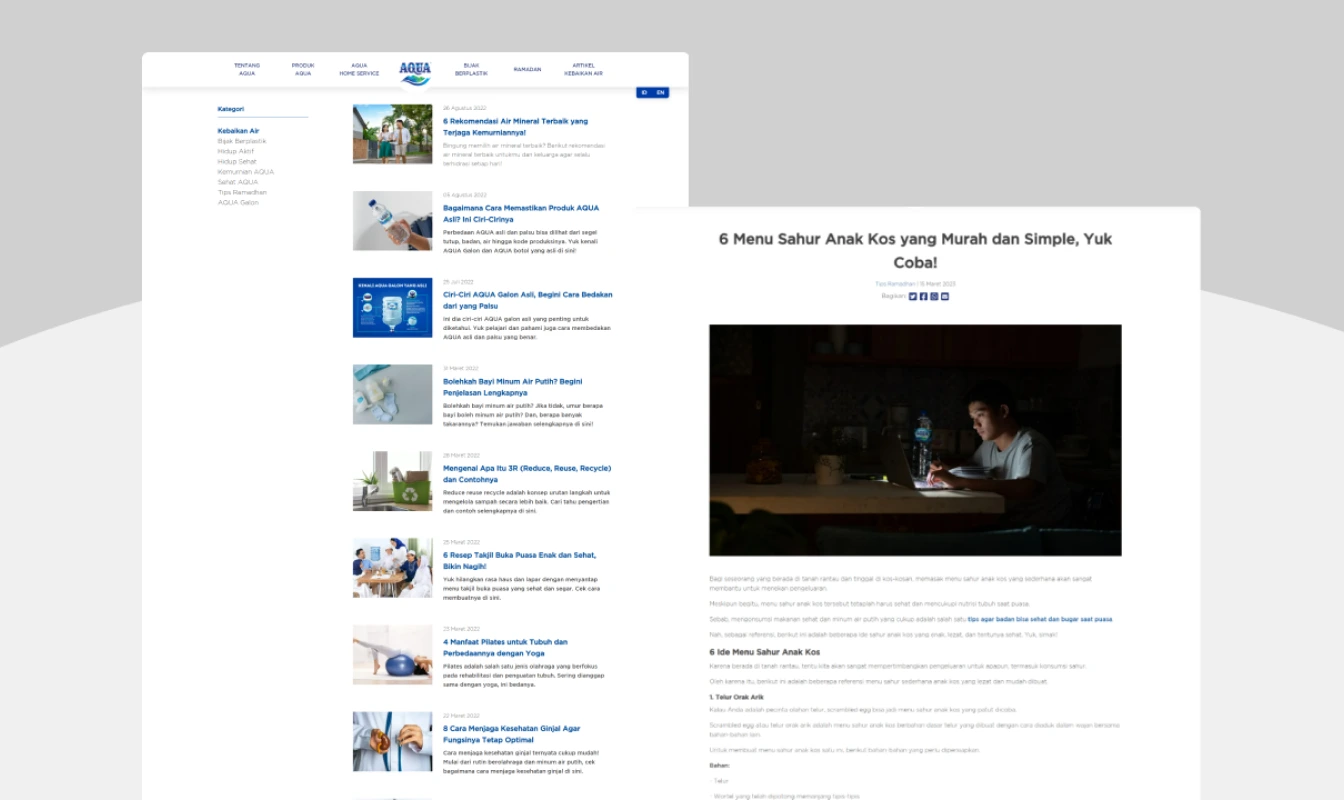This screenshot has height=800, width=1344.
Task: Open the Produk AQUA menu
Action: [303, 69]
